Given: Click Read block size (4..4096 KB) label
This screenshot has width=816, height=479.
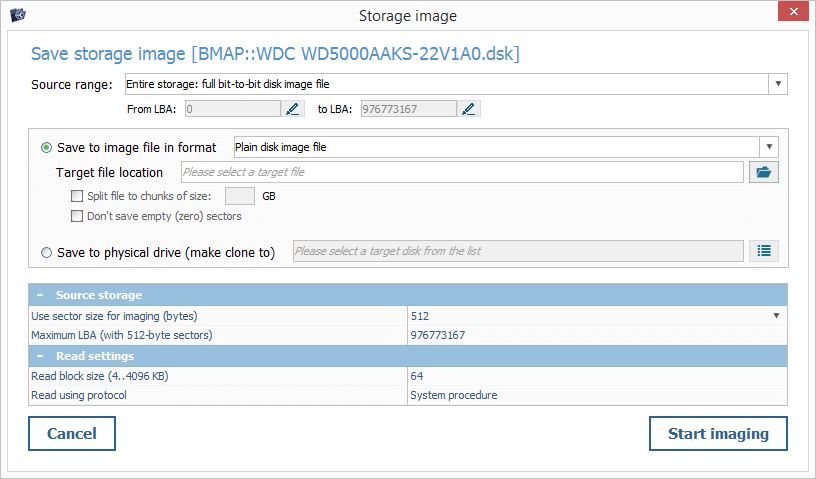Looking at the screenshot, I should tap(100, 376).
